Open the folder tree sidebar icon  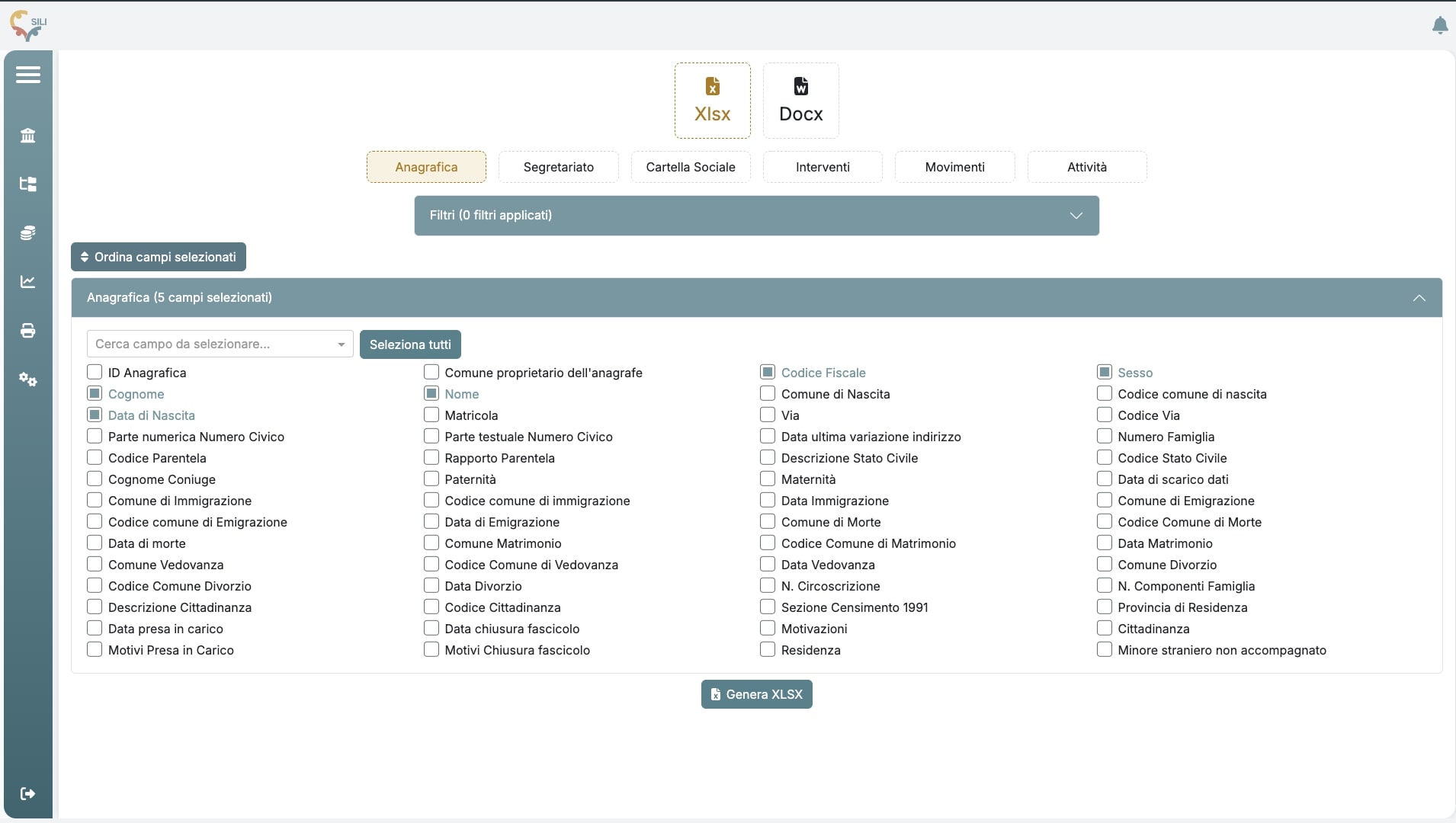[x=28, y=184]
